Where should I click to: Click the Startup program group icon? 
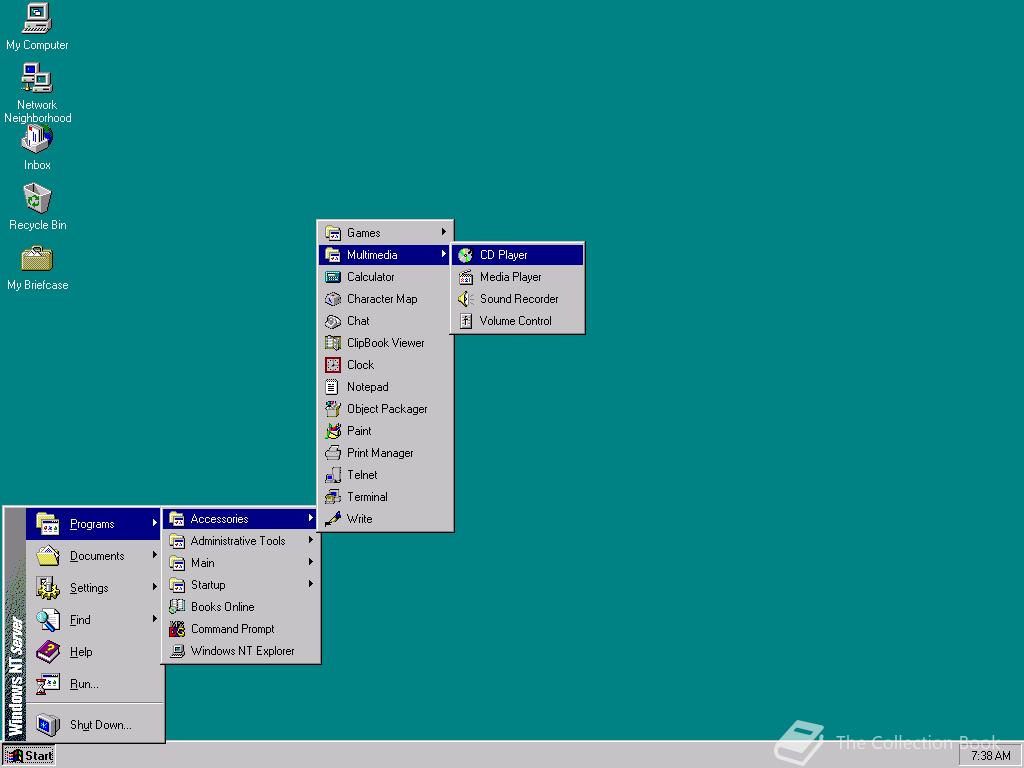click(x=177, y=585)
